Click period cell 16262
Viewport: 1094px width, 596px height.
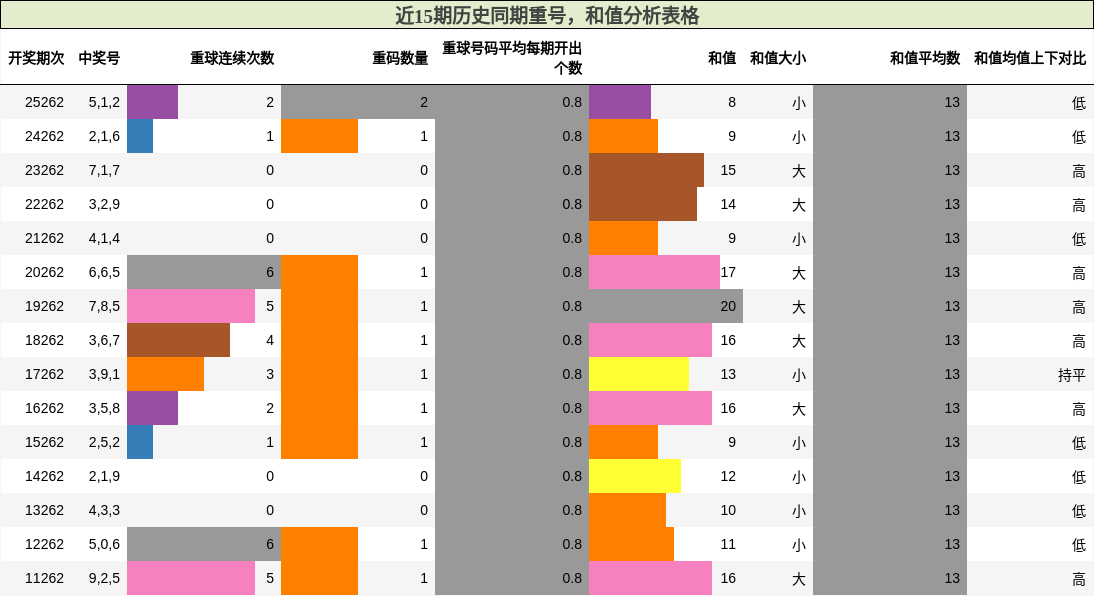[44, 408]
